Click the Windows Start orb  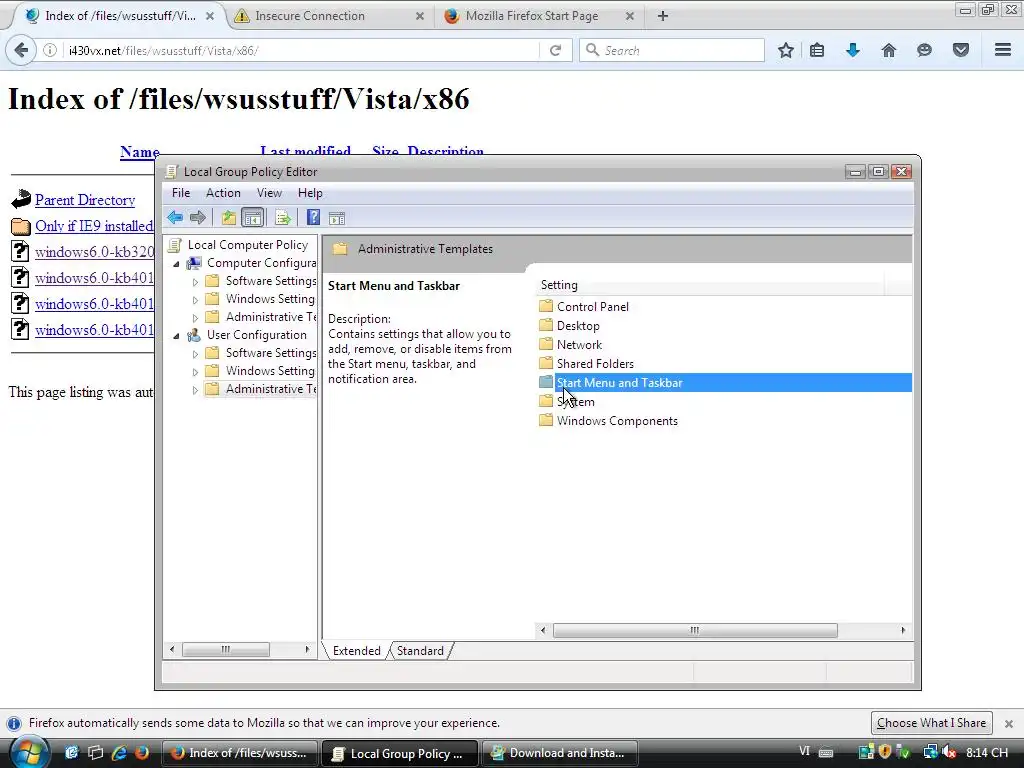click(x=29, y=752)
